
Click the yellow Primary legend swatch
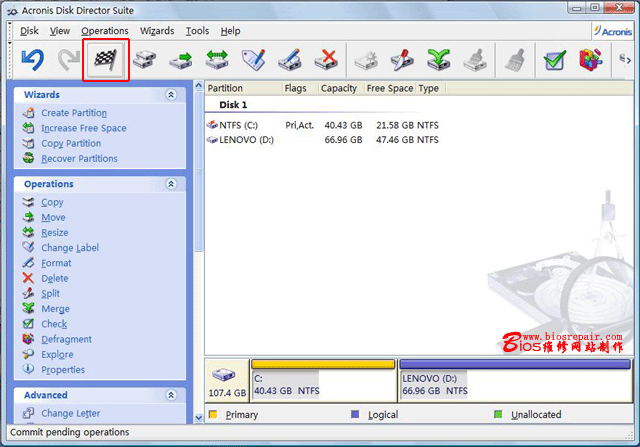(213, 415)
